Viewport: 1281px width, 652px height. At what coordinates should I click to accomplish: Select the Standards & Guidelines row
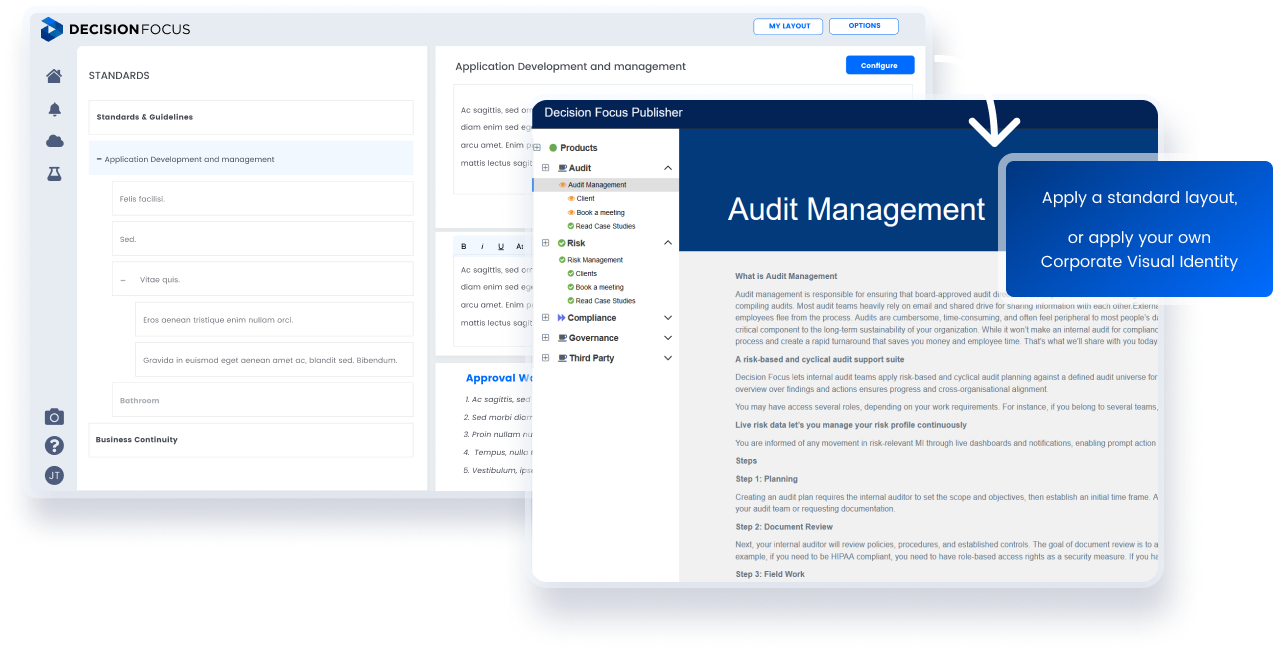tap(251, 117)
